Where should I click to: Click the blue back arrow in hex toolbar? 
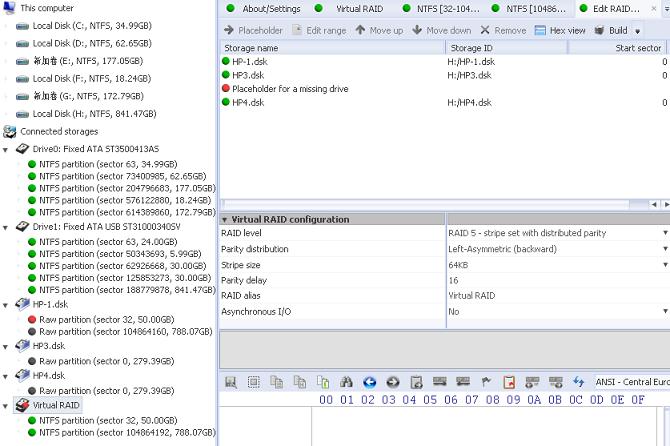coord(369,382)
